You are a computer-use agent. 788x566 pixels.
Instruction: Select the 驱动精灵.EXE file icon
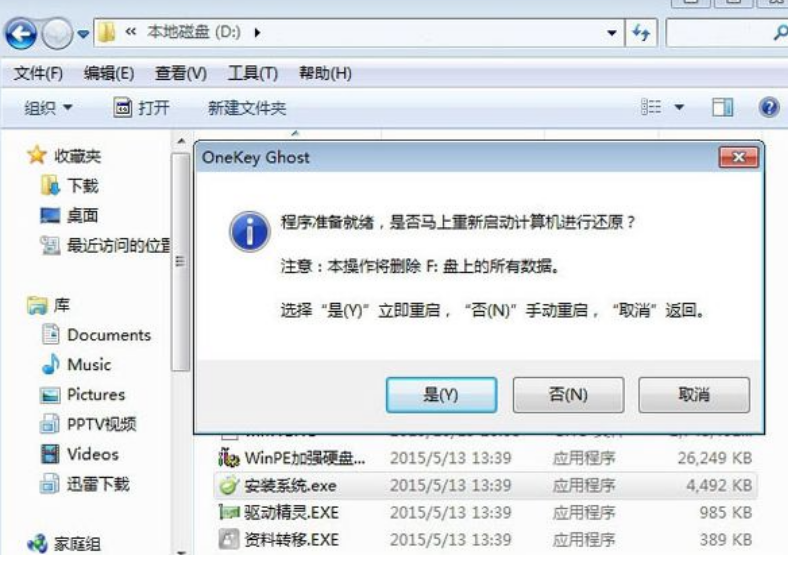(229, 512)
